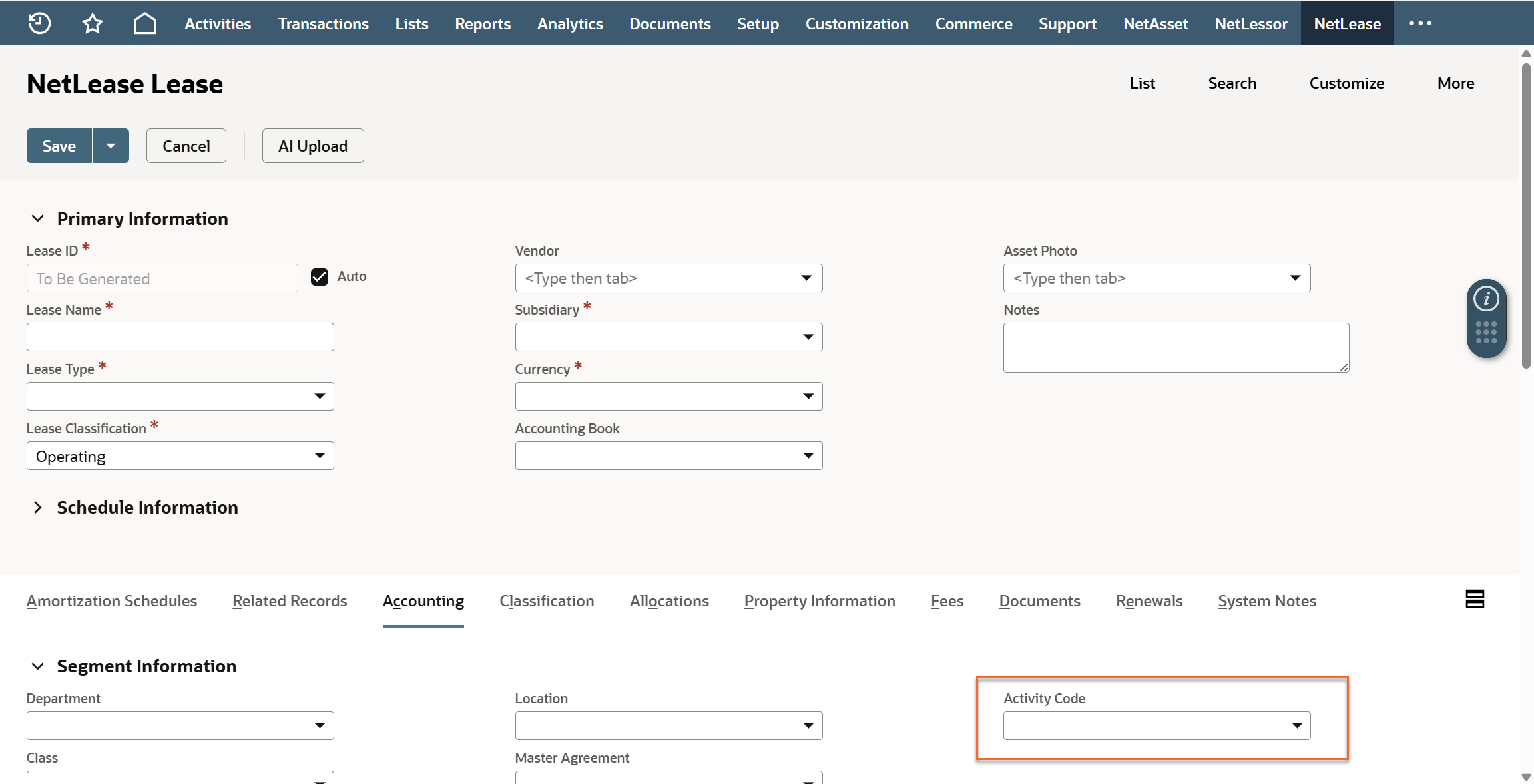Open the Transactions menu
The width and height of the screenshot is (1534, 784).
click(x=323, y=24)
